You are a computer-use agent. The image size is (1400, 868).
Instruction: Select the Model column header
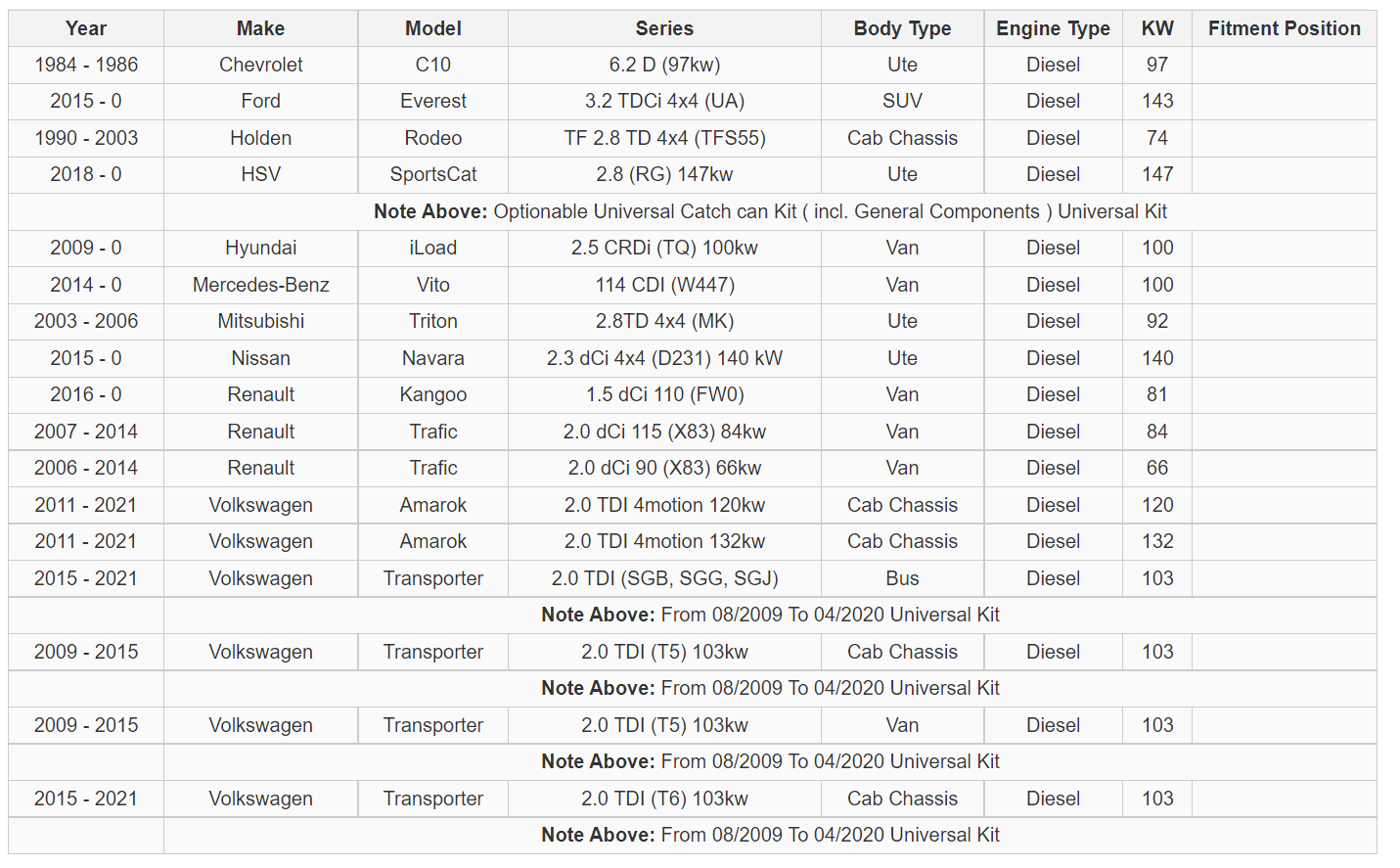[432, 28]
